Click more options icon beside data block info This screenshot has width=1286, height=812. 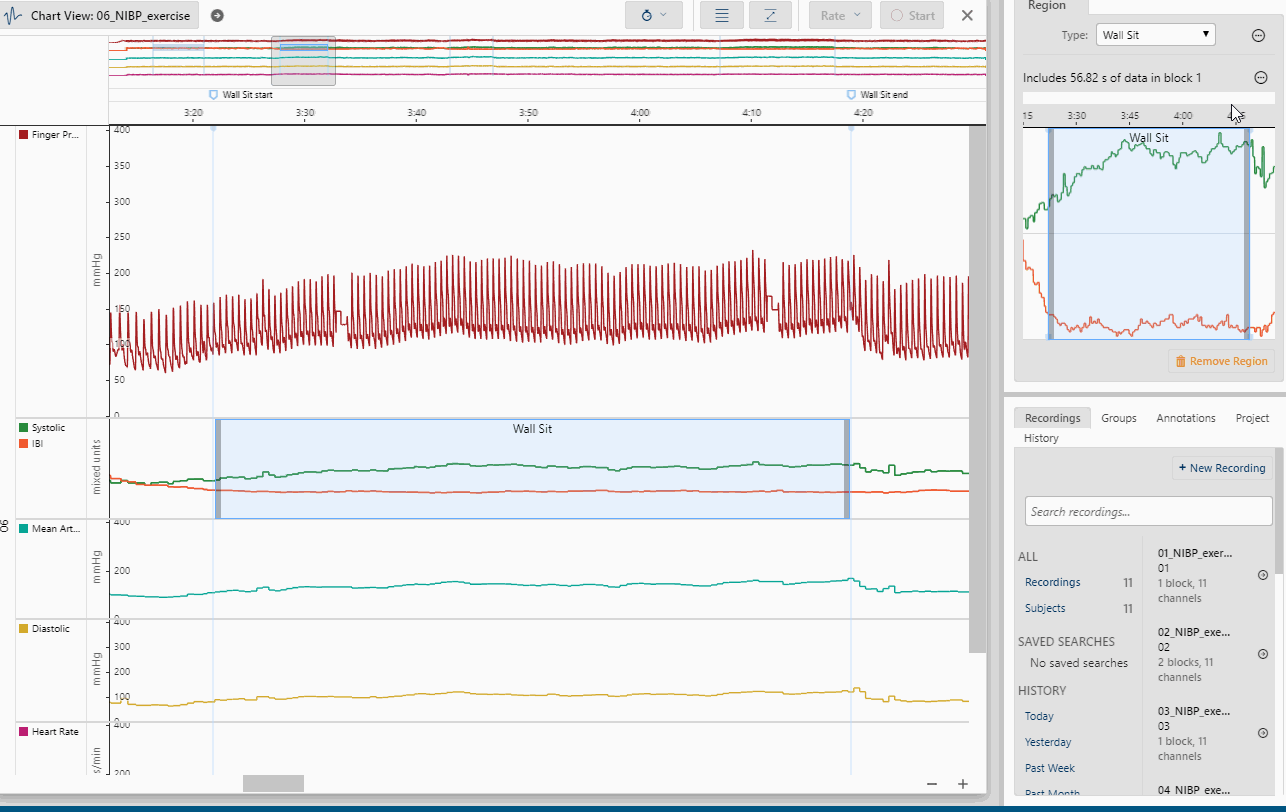point(1261,78)
